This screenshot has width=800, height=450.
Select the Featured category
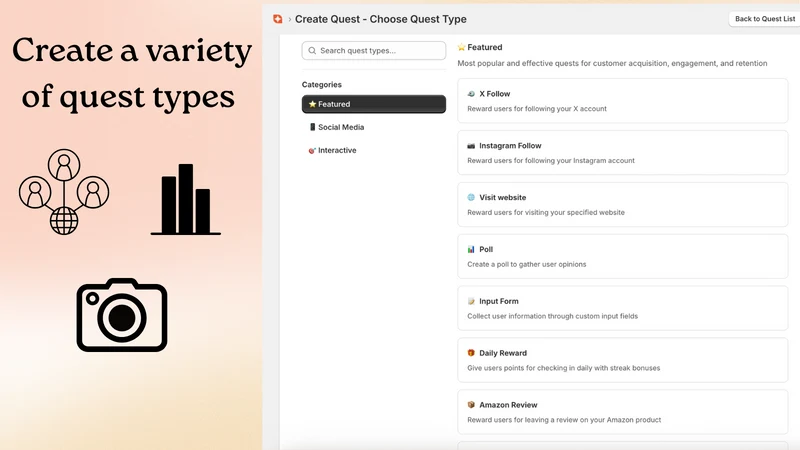coord(373,104)
